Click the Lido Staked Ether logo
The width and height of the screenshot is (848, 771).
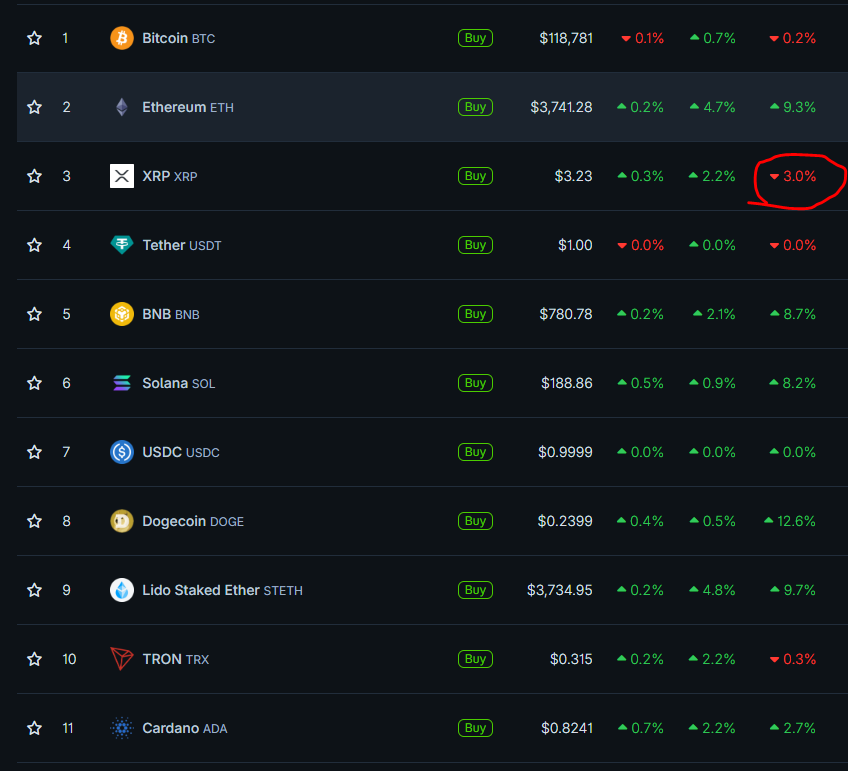[122, 590]
